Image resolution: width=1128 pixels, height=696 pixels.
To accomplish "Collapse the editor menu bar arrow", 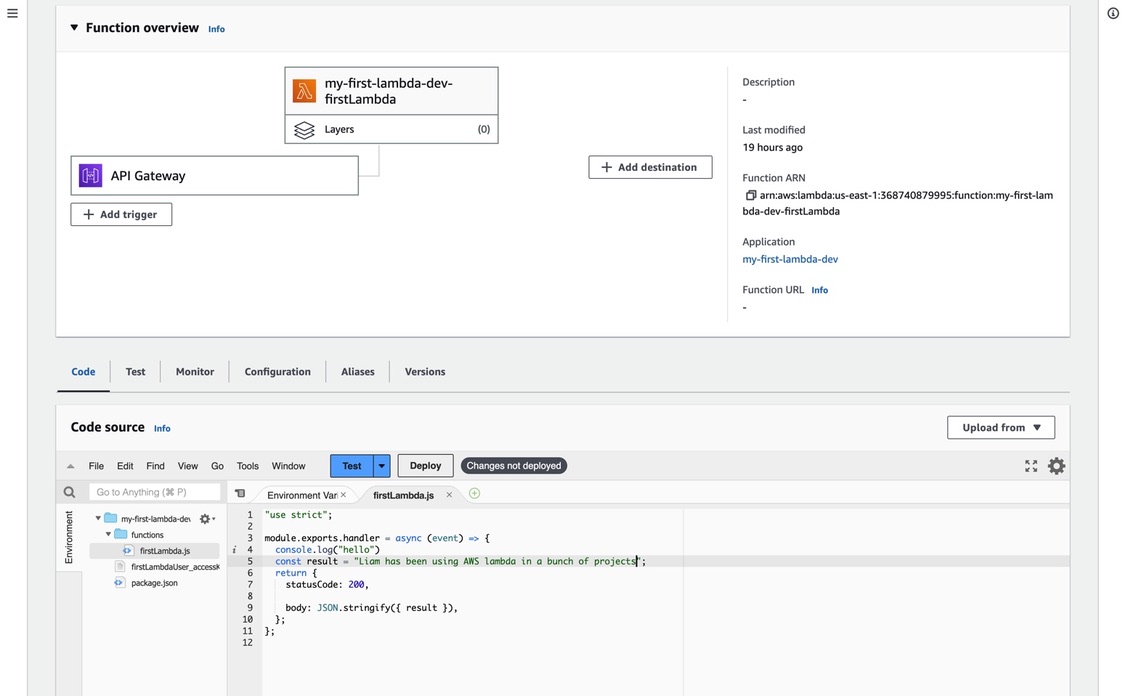I will [x=70, y=466].
